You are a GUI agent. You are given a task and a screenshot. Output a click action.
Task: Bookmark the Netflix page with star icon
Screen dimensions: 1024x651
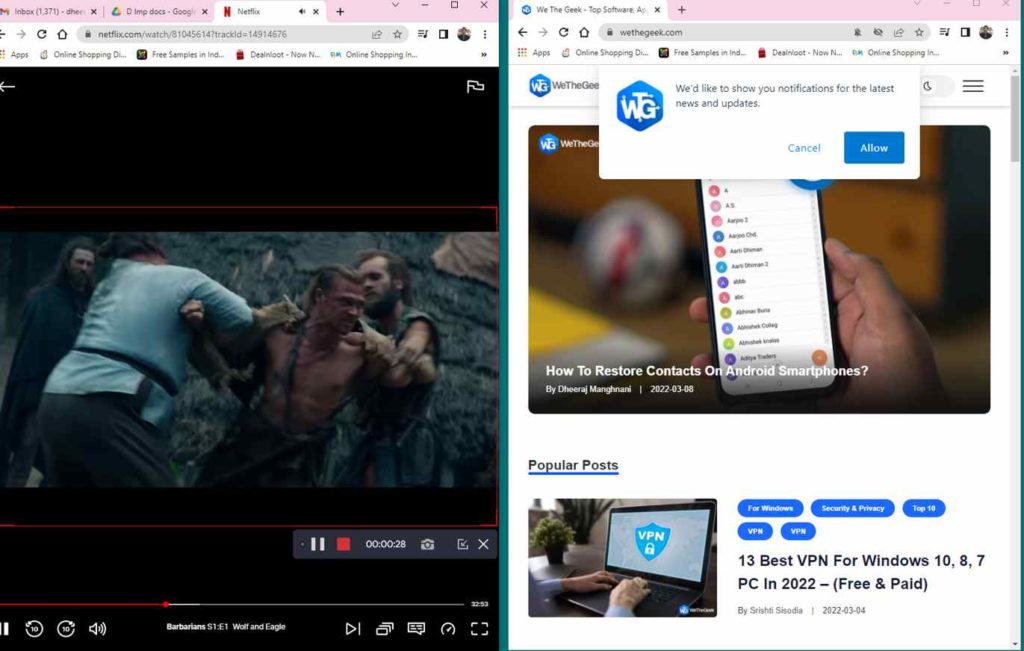click(397, 34)
